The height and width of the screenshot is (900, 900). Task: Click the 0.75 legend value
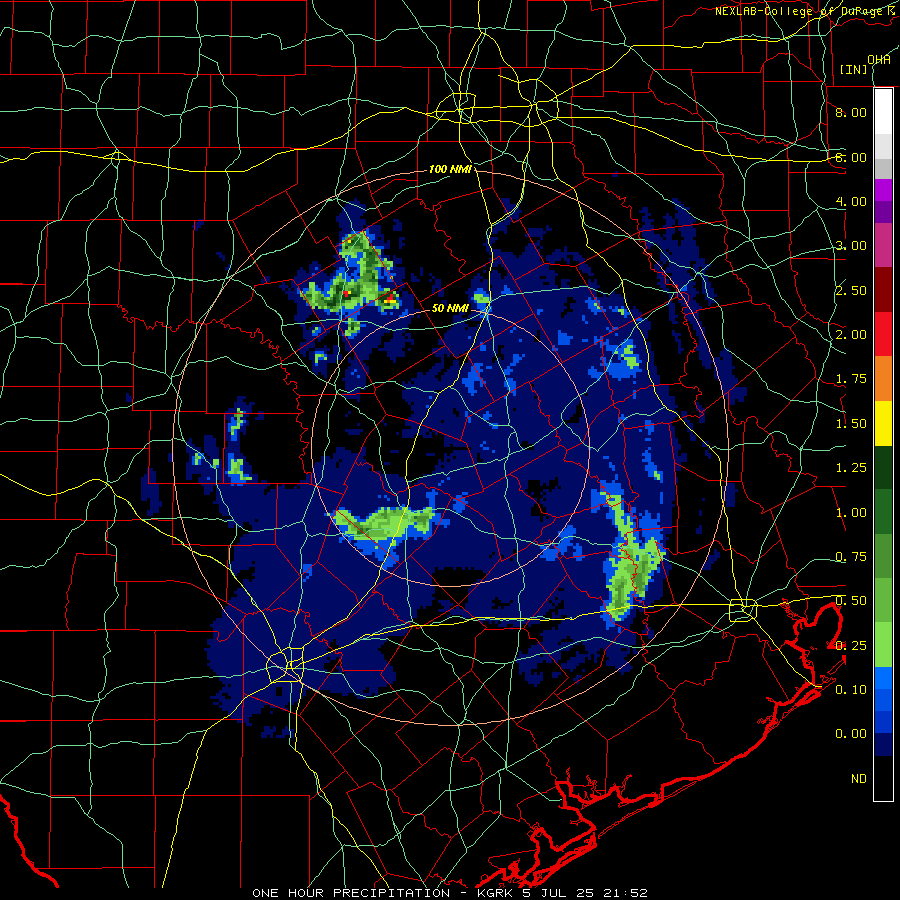coord(851,557)
